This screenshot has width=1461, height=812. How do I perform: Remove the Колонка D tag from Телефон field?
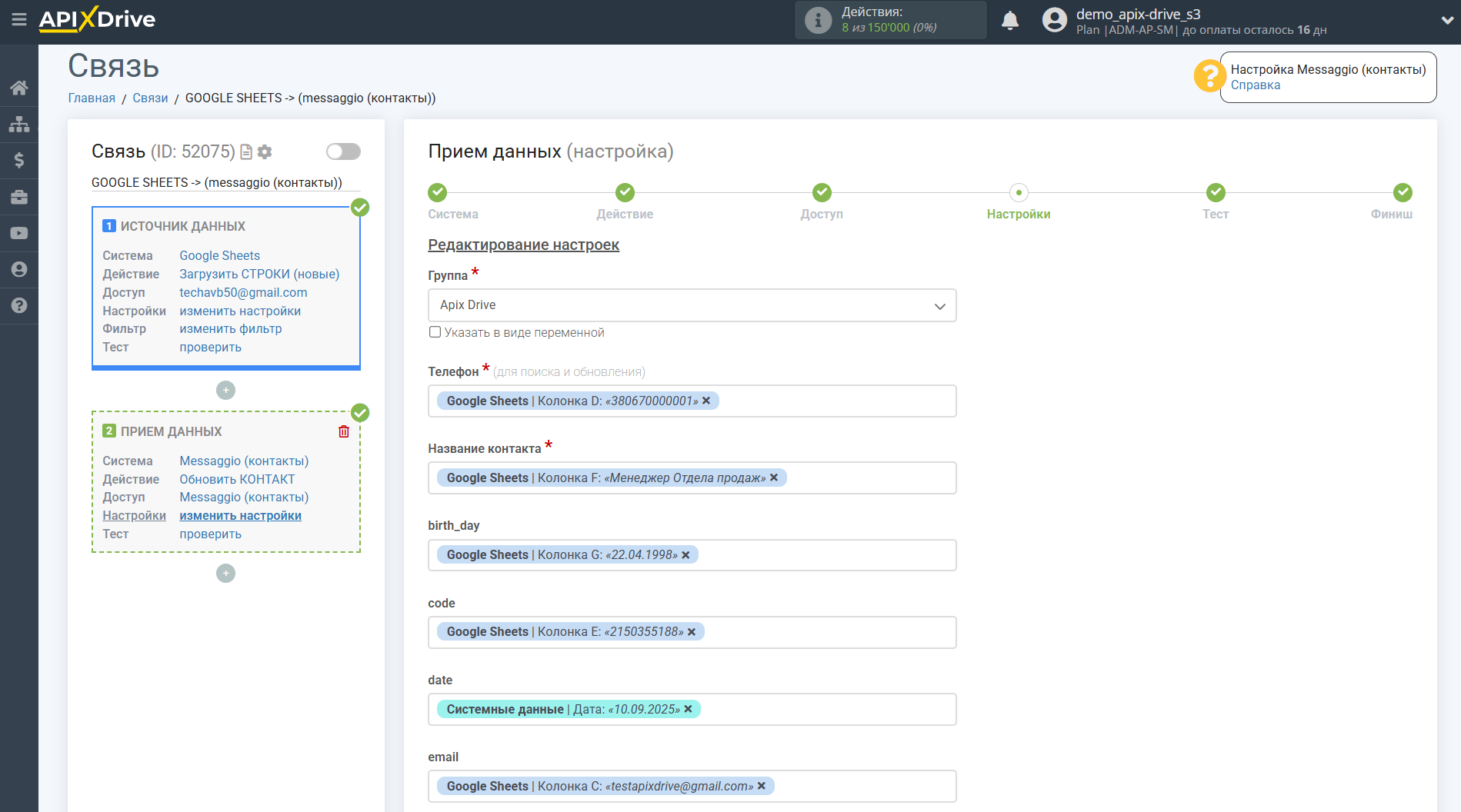tap(706, 401)
